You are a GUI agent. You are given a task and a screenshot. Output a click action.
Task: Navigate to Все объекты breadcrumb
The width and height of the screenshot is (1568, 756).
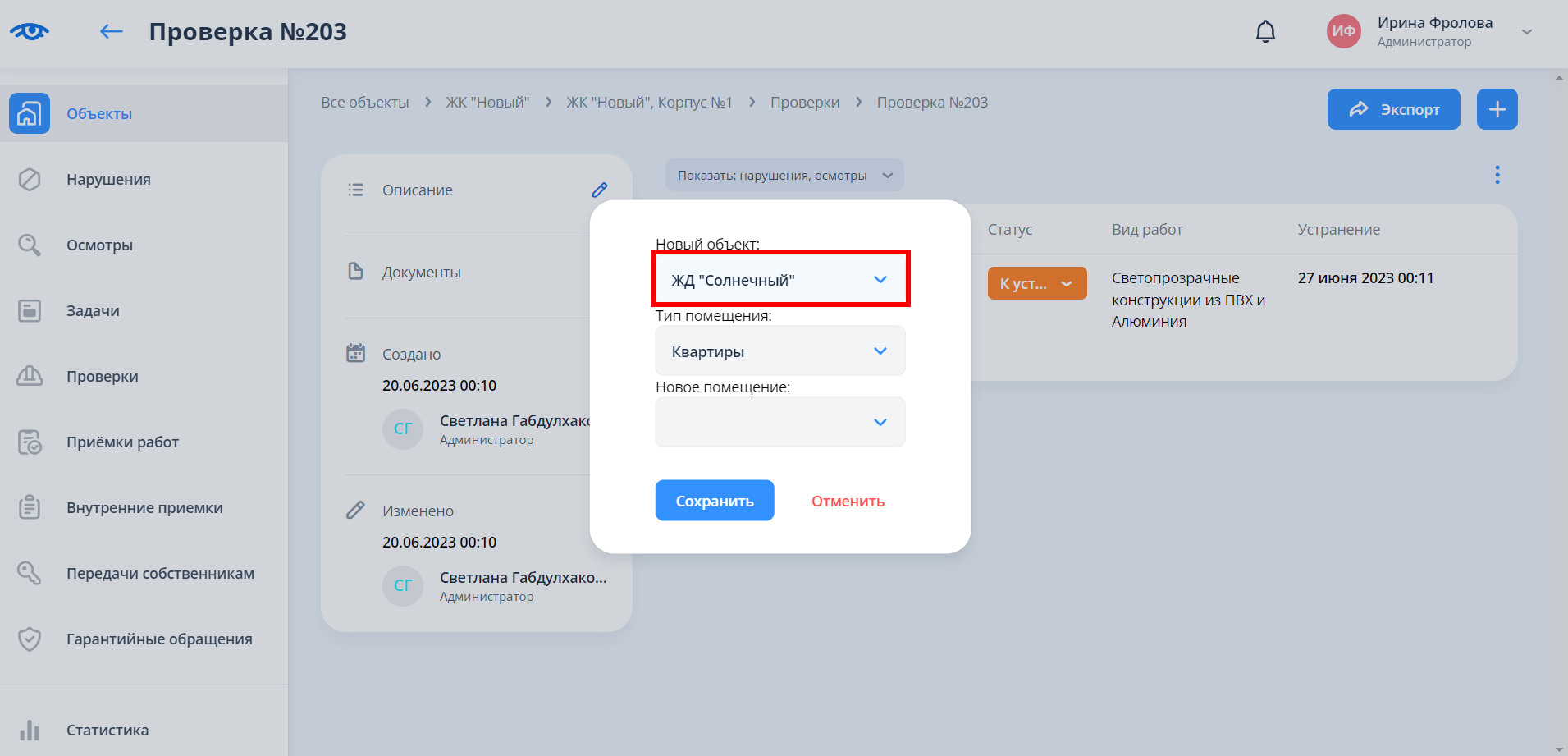tap(365, 103)
